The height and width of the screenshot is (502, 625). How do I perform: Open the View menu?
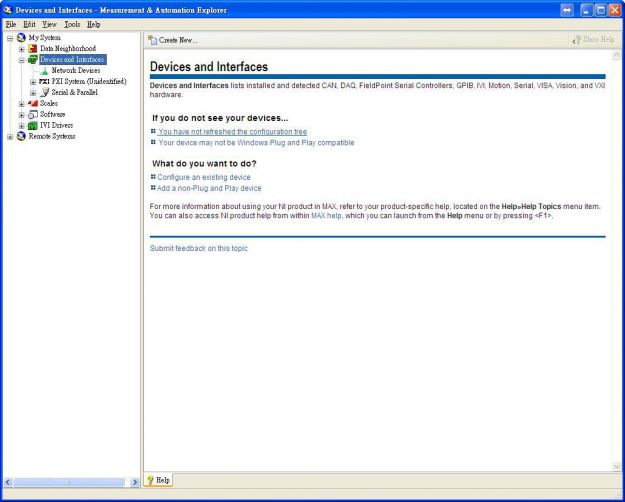pos(49,24)
